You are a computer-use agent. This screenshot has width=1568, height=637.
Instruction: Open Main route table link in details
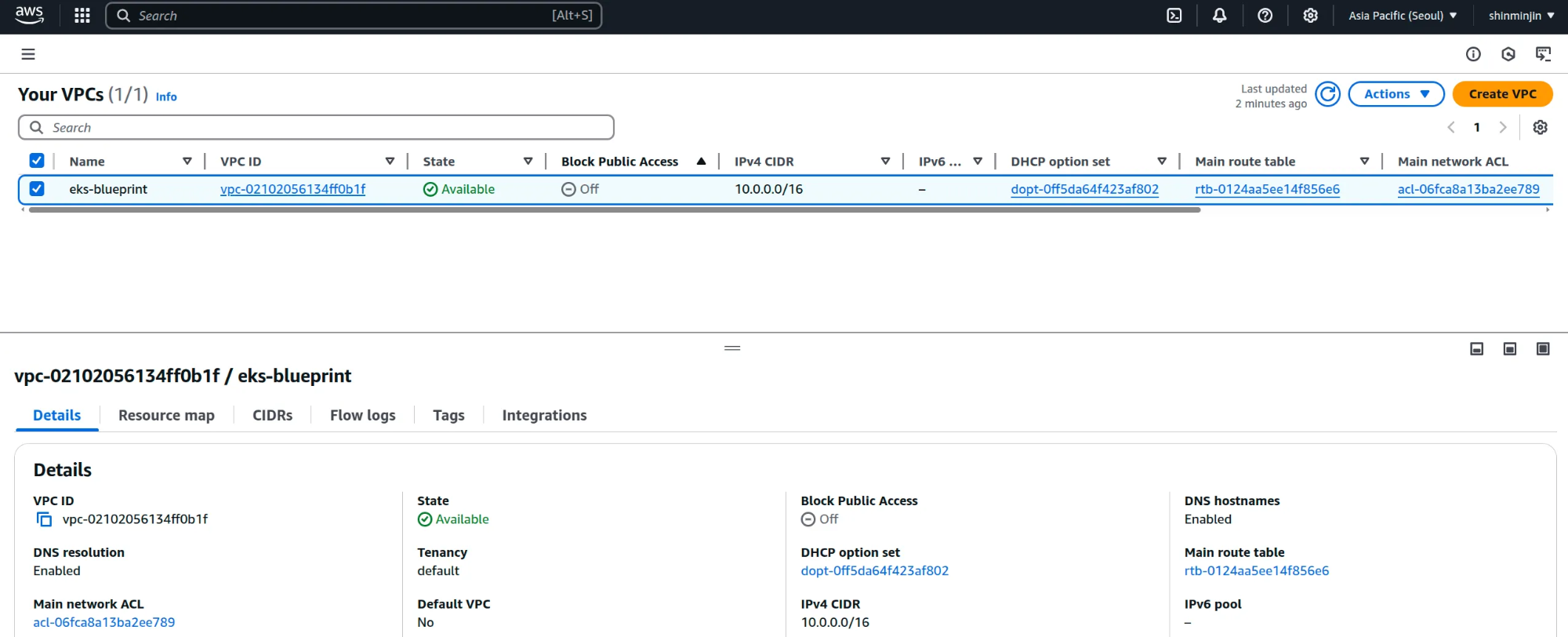(1257, 571)
